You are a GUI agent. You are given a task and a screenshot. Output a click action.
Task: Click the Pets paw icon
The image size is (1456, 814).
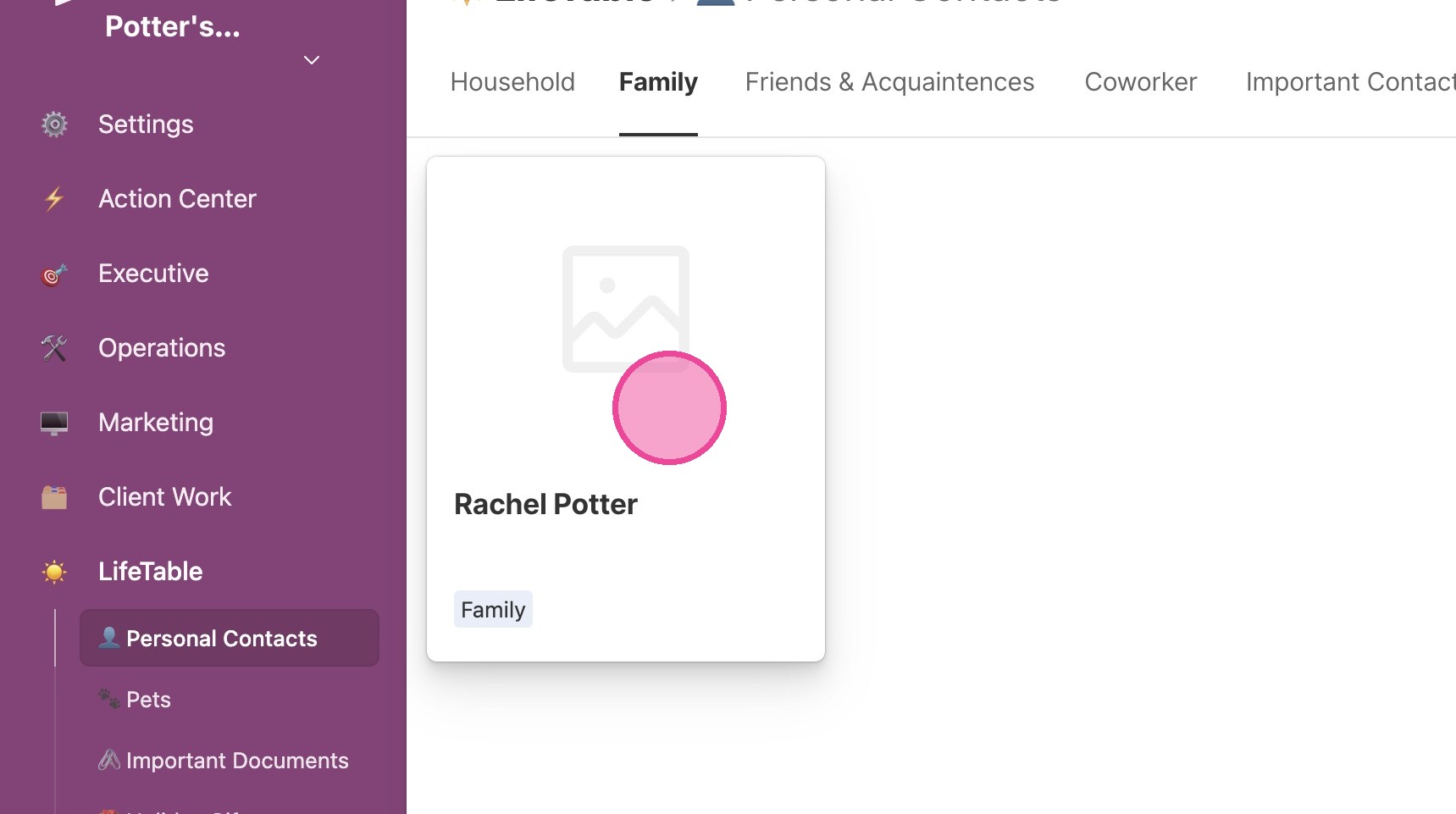point(109,699)
